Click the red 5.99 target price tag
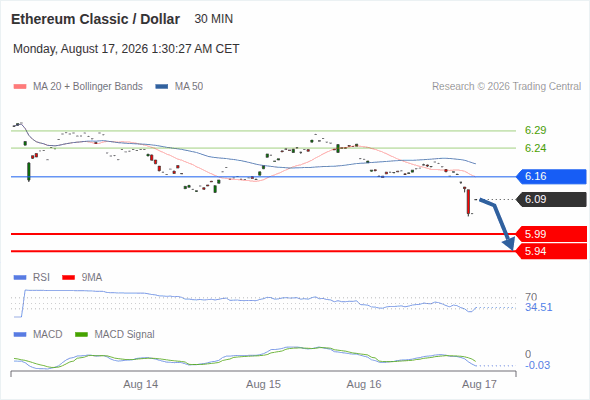This screenshot has width=590, height=400. coord(551,234)
